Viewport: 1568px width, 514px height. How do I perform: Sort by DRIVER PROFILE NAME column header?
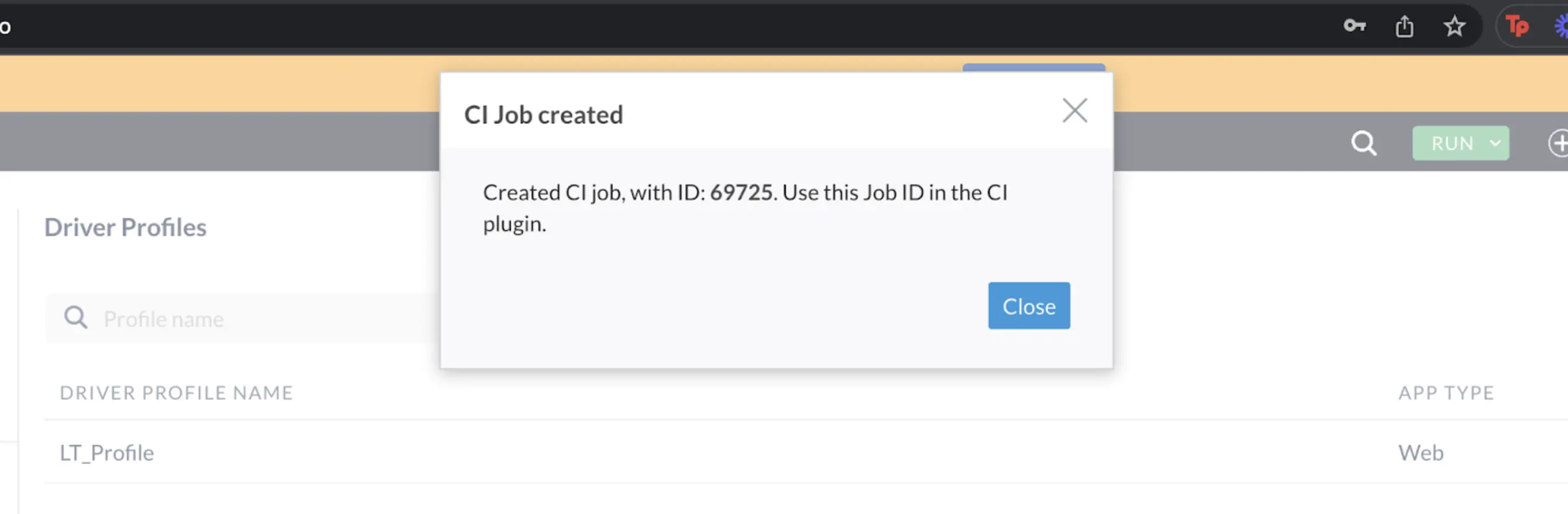pos(176,393)
